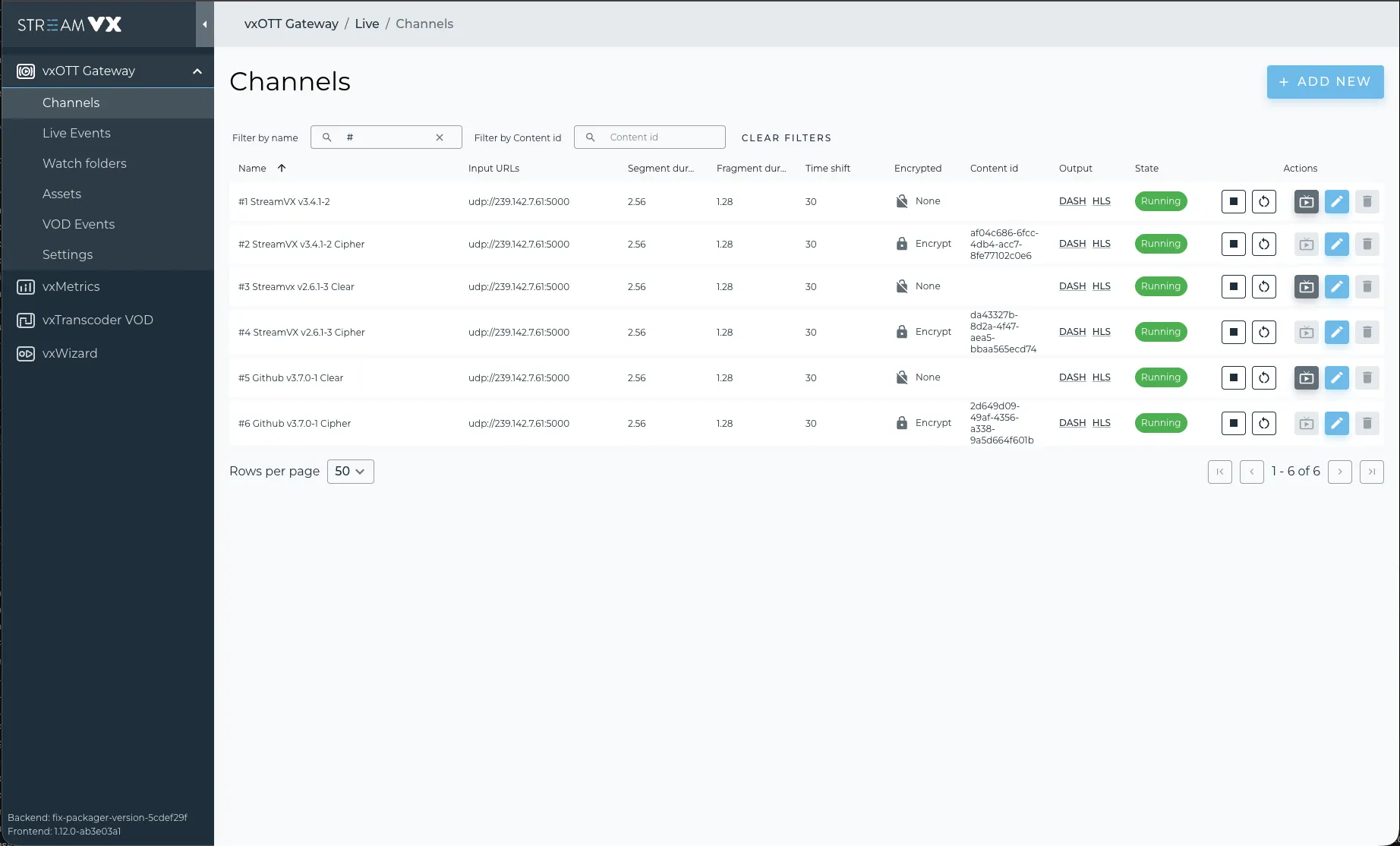Edit the #2 StreamVX v3.4.1-2 Cipher channel
1400x846 pixels.
(1336, 244)
